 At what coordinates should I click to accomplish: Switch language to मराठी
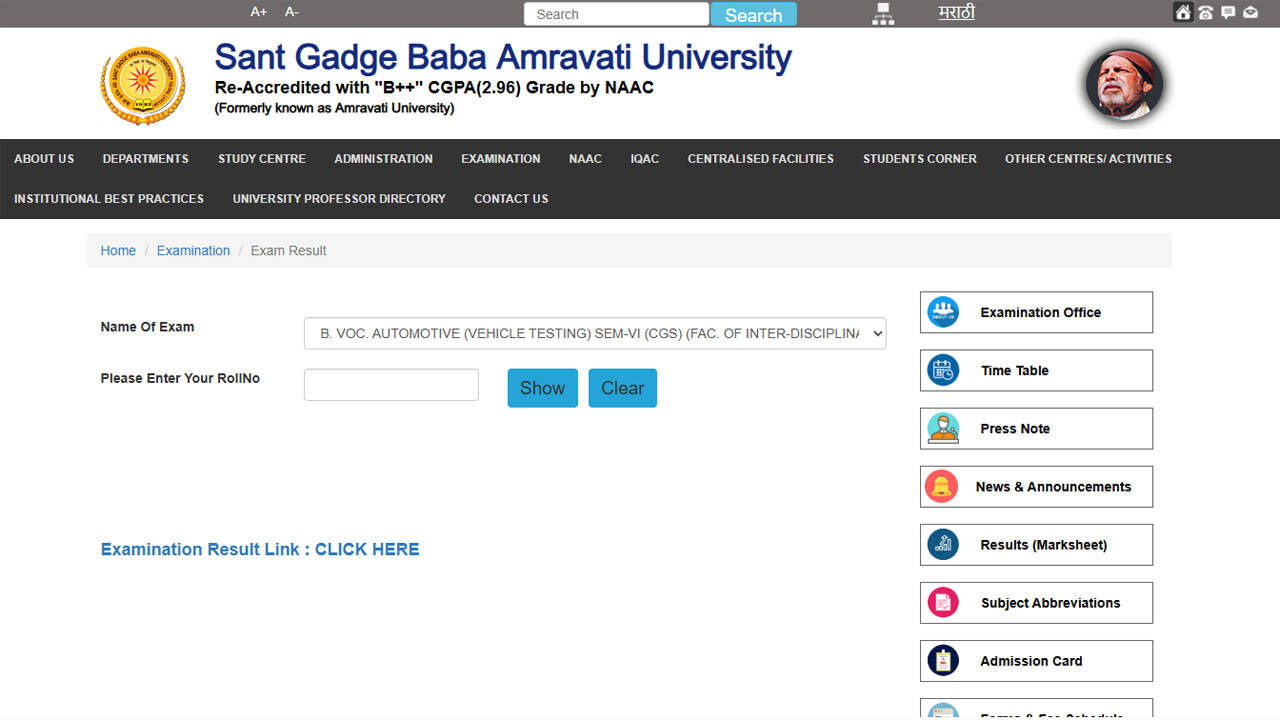click(957, 12)
